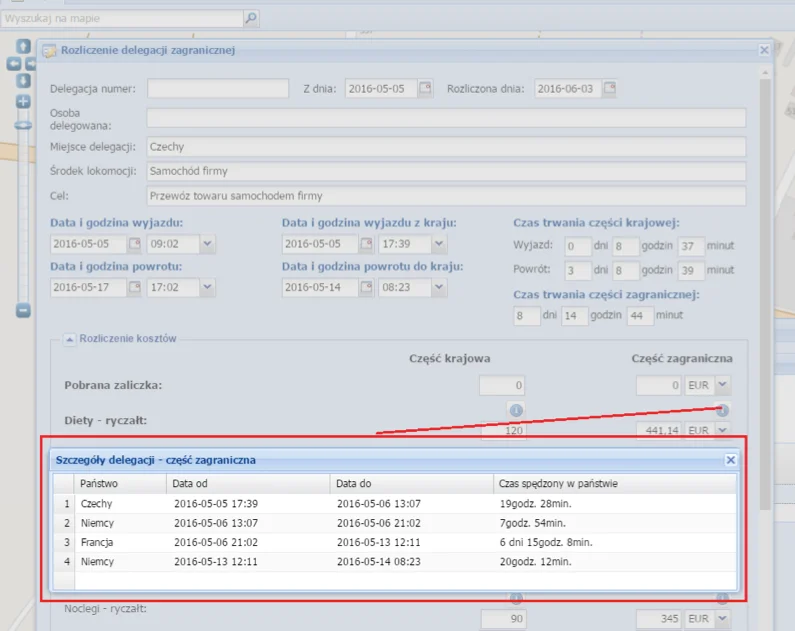The image size is (795, 631).
Task: Click the Noclegi ryczałt 90 amount field
Action: 503,618
